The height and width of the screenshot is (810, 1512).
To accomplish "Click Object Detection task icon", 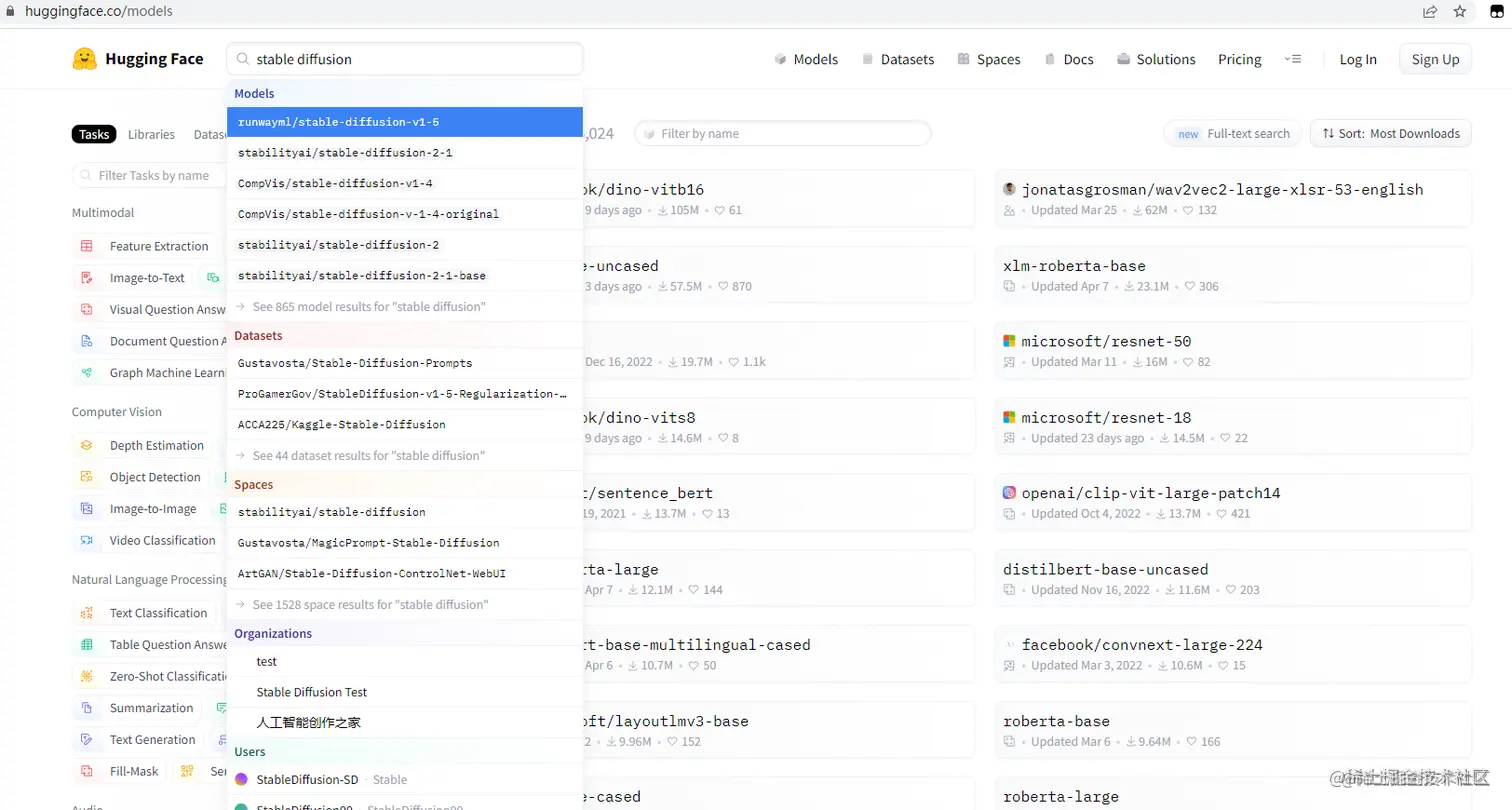I will tap(87, 477).
